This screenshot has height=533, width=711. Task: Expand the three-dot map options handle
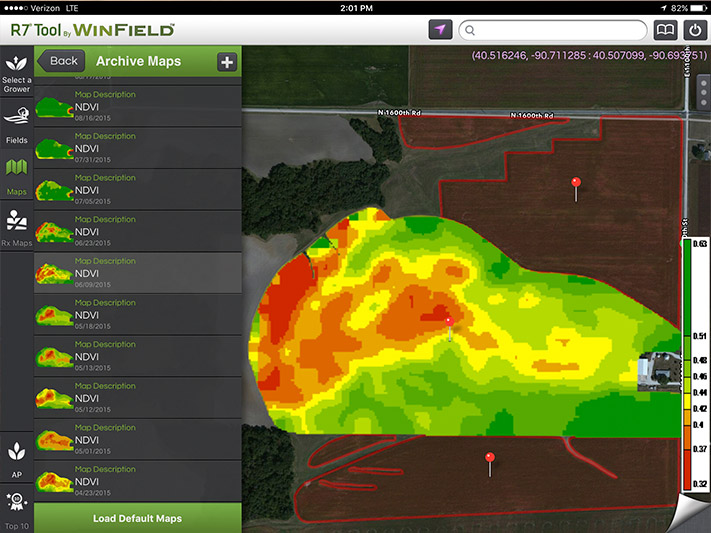coord(702,97)
